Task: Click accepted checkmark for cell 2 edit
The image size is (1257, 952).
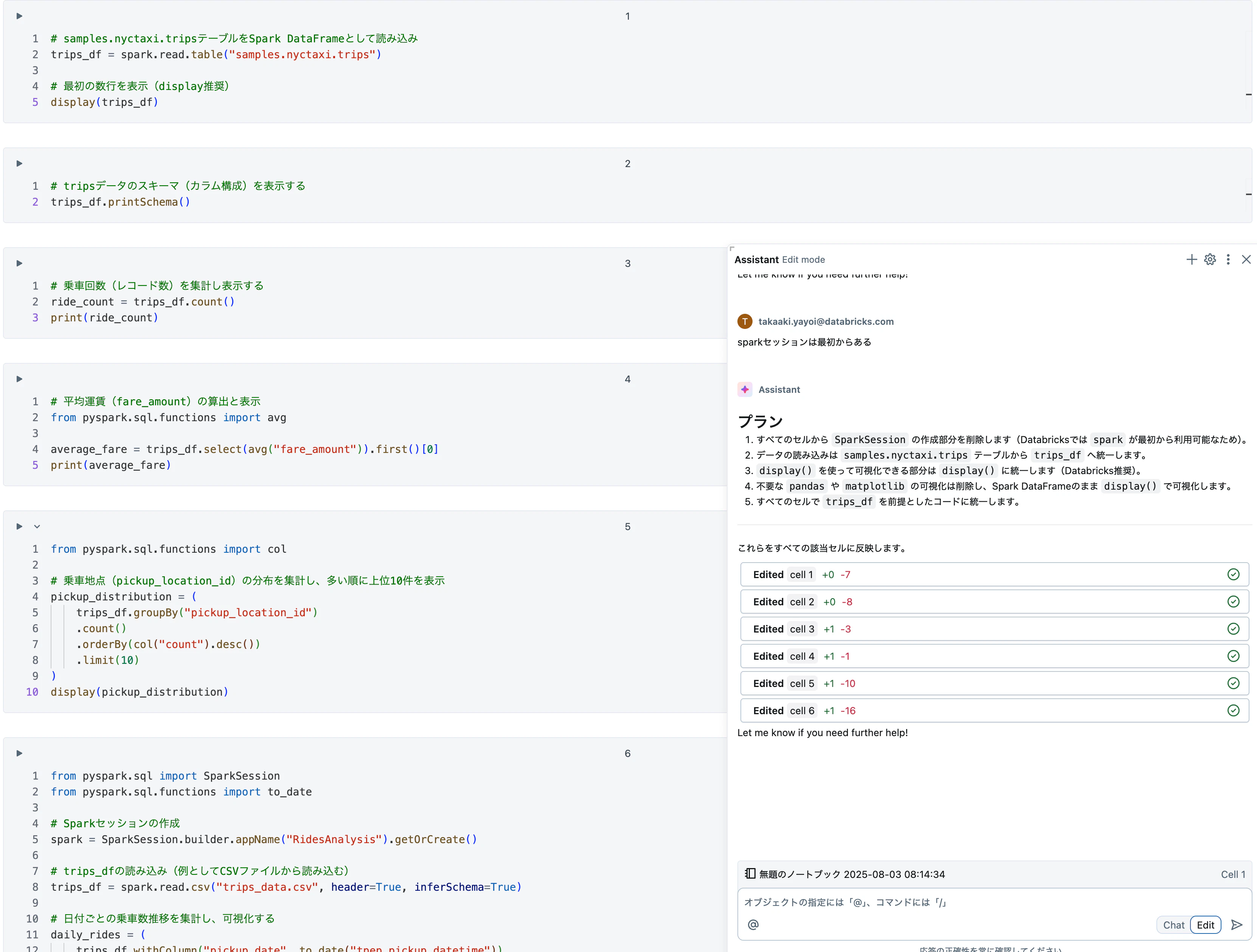Action: coord(1233,602)
